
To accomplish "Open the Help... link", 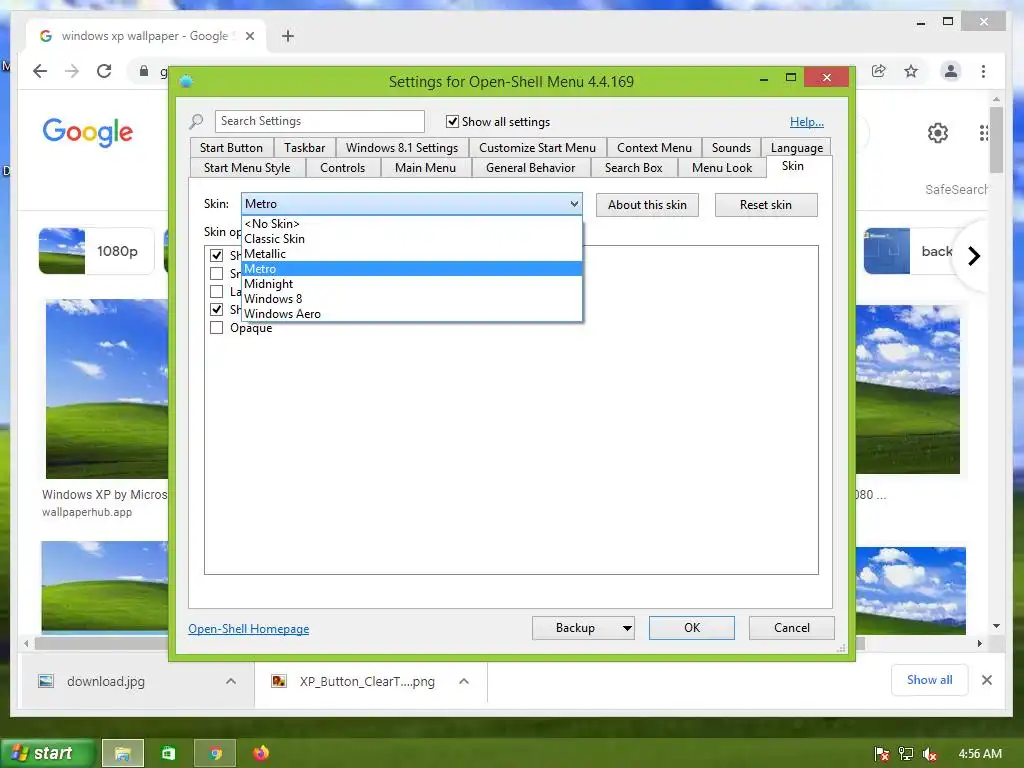I will [x=807, y=122].
